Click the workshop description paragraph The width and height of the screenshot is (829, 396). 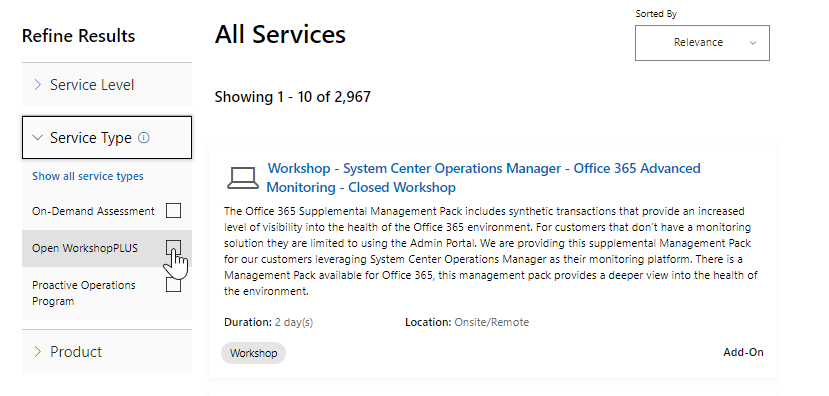(491, 251)
